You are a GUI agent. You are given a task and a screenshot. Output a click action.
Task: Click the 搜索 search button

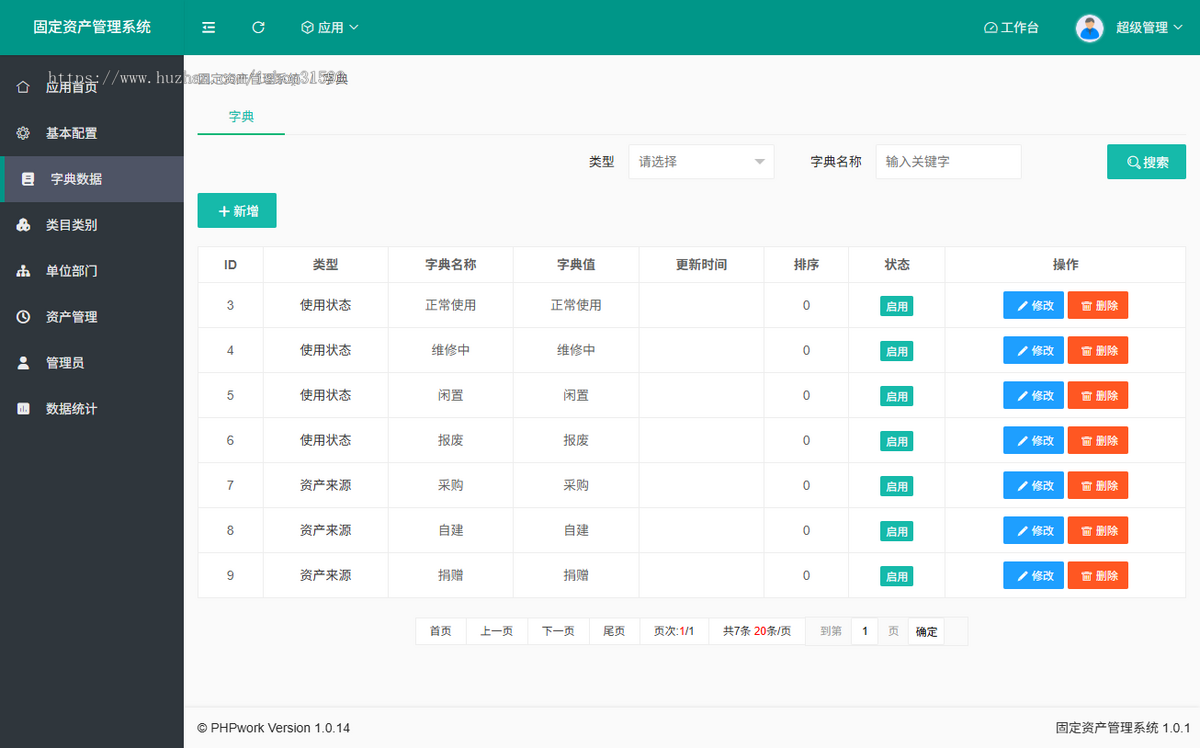point(1146,161)
